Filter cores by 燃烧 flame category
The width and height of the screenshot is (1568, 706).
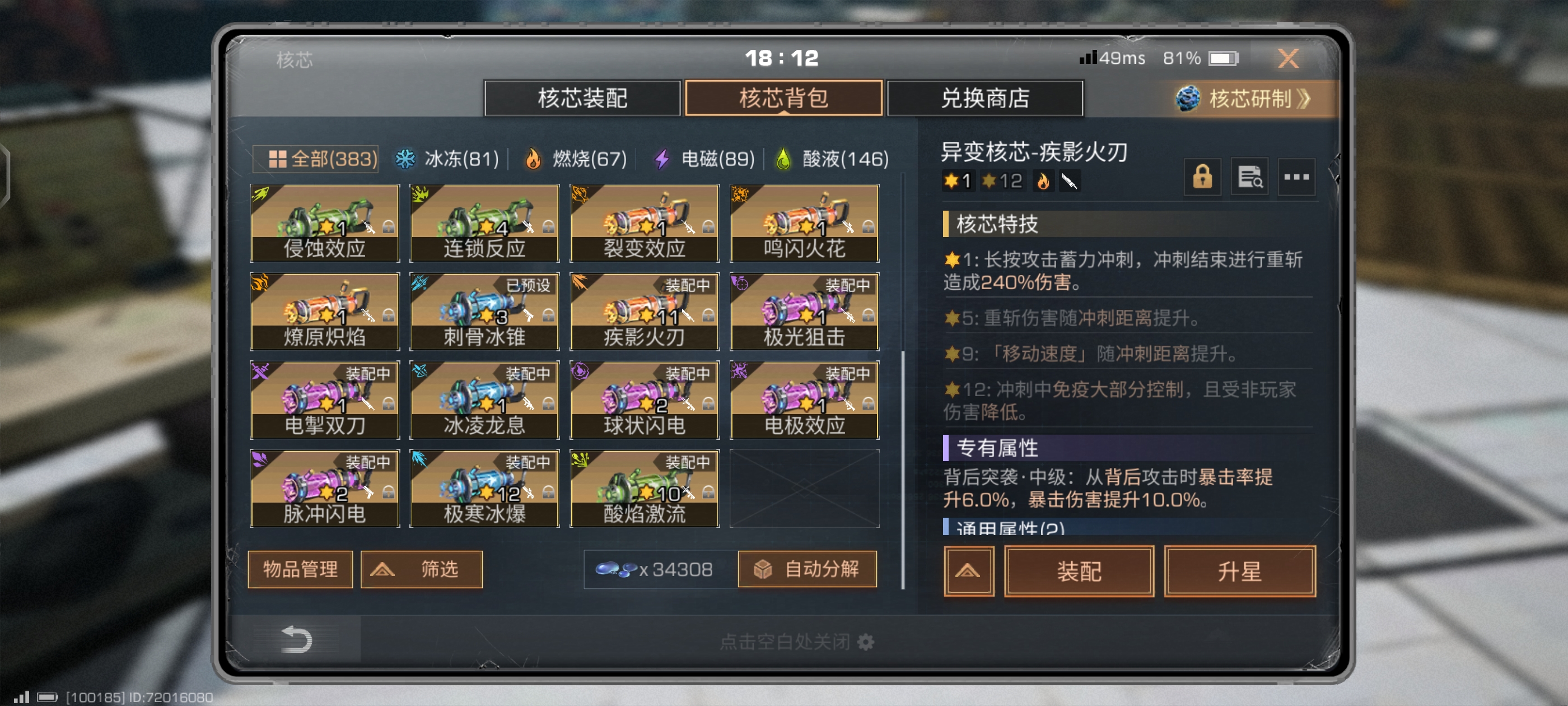(576, 159)
